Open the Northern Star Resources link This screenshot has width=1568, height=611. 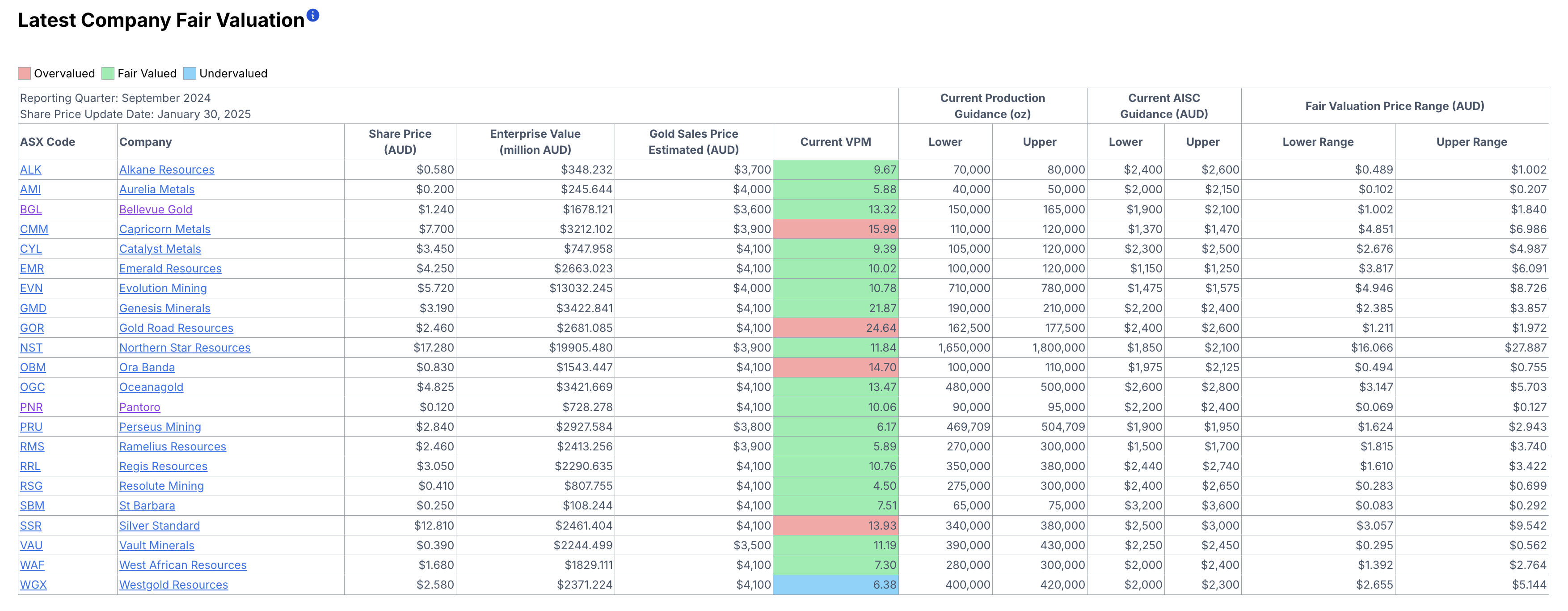coord(185,348)
